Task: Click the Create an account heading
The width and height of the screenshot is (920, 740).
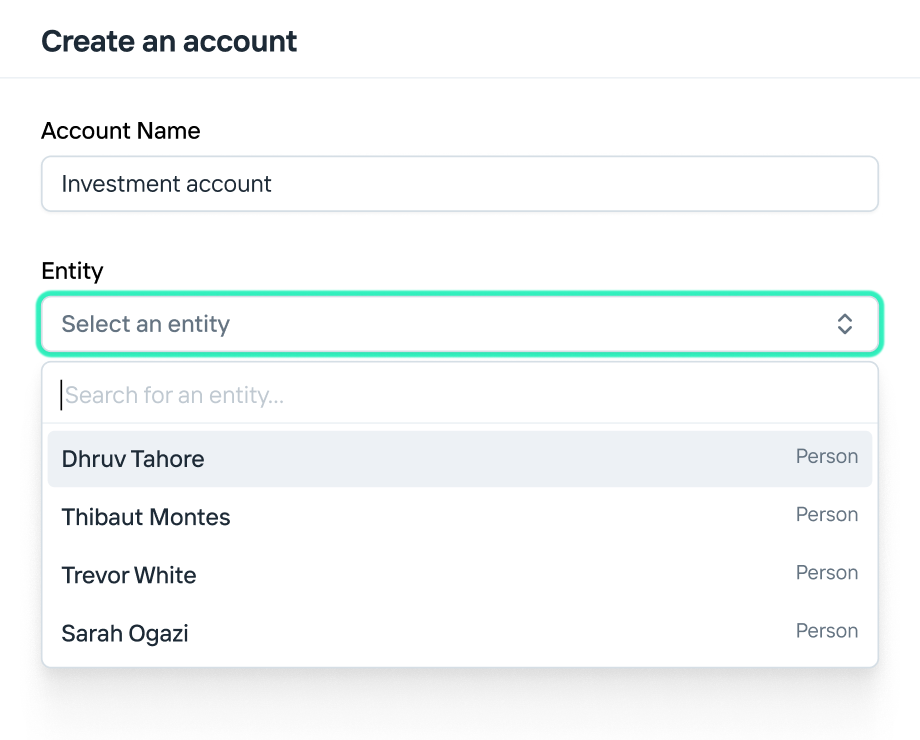Action: [169, 42]
